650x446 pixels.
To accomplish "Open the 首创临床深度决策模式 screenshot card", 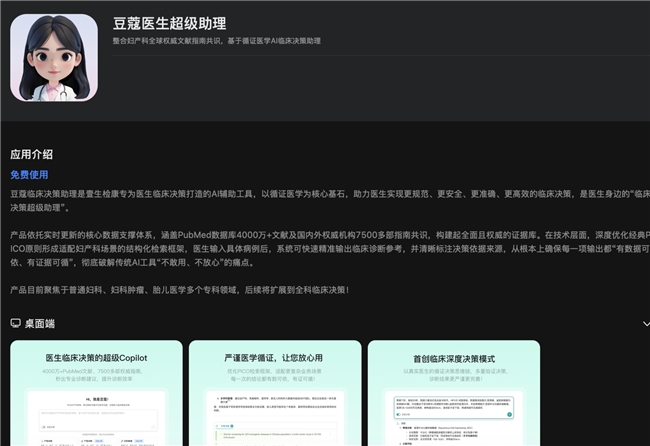I will (x=453, y=393).
